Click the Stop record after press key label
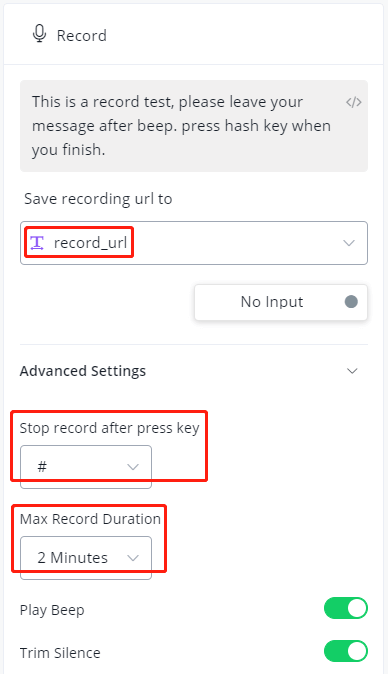Screen dimensions: 388x674 point(110,428)
